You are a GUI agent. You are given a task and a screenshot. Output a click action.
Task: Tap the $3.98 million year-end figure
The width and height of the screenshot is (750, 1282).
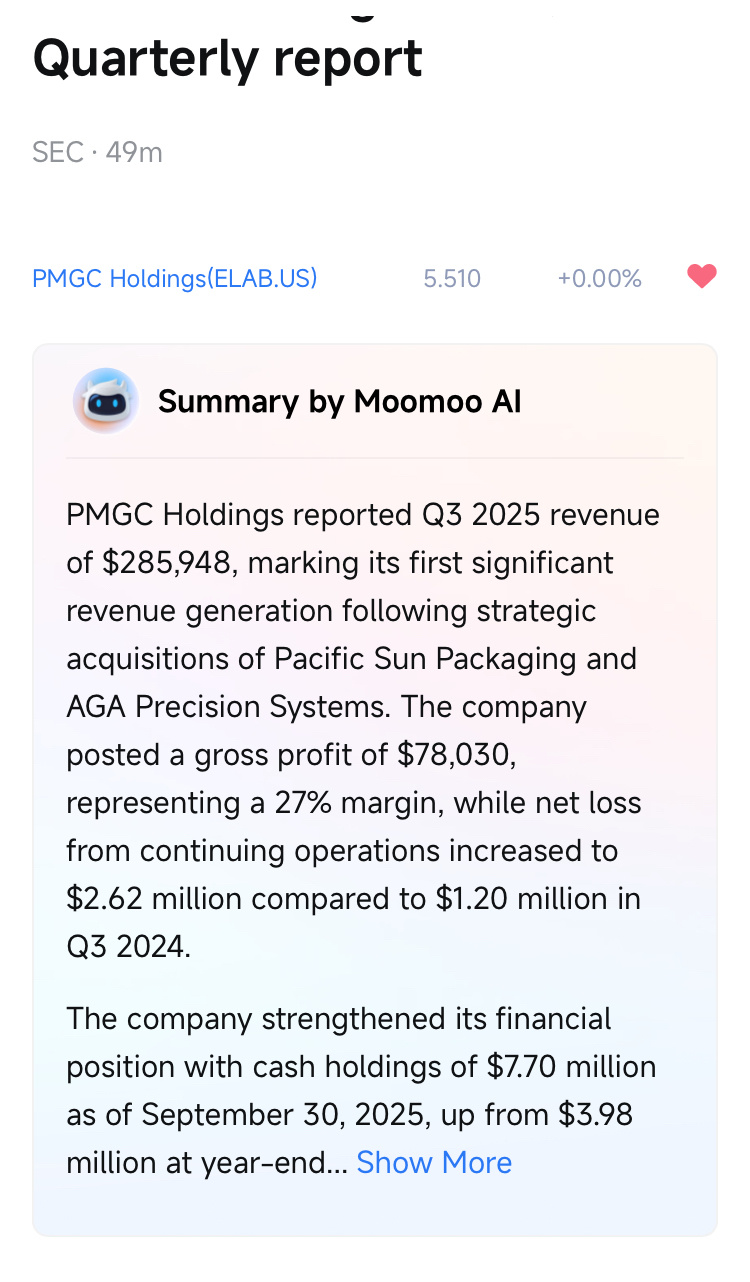click(x=350, y=1139)
